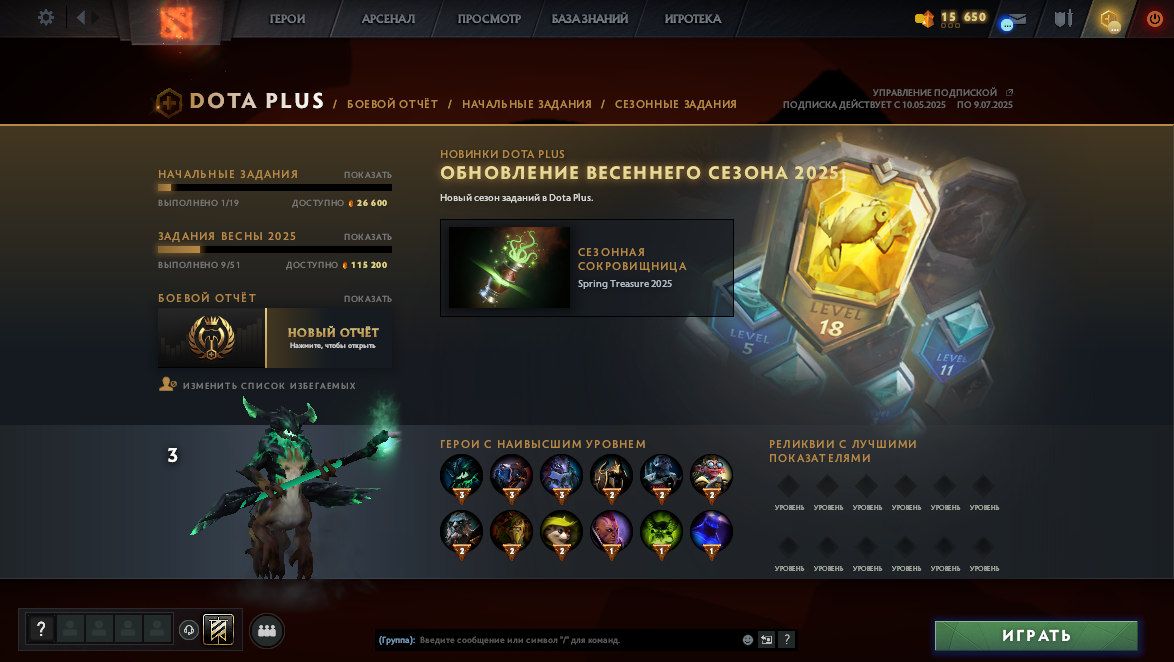Open the Spring Treasure 2025 thumbnail
The image size is (1174, 662).
(x=509, y=267)
